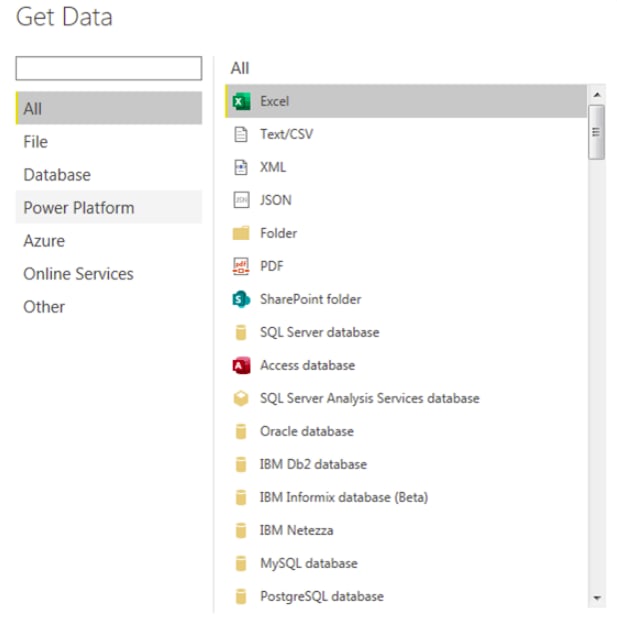Select the IBM Netezza label
Screen dimensions: 617x630
pyautogui.click(x=297, y=530)
